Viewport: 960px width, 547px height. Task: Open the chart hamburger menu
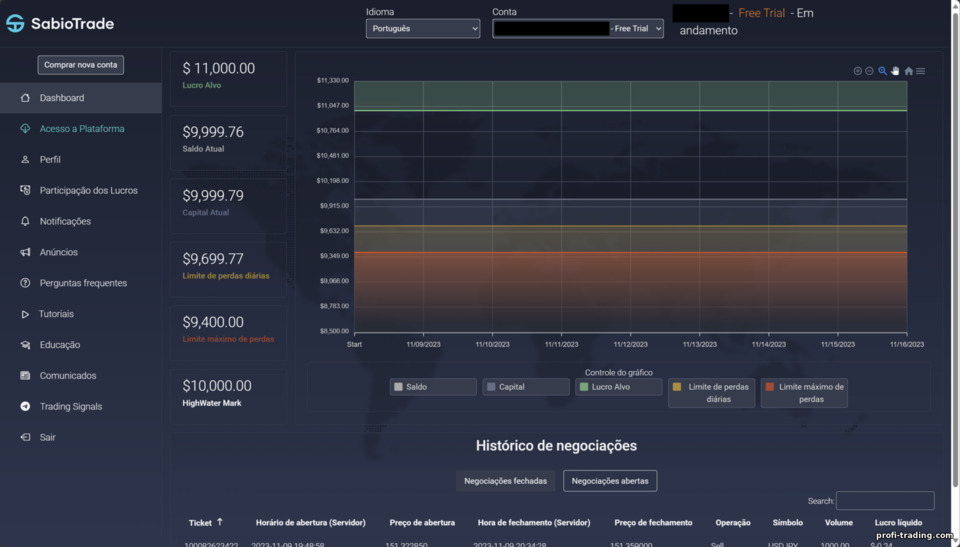(920, 71)
